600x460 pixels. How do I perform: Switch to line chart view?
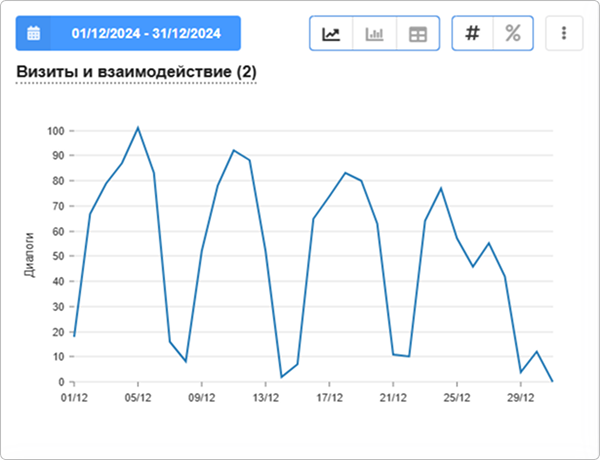pyautogui.click(x=331, y=33)
